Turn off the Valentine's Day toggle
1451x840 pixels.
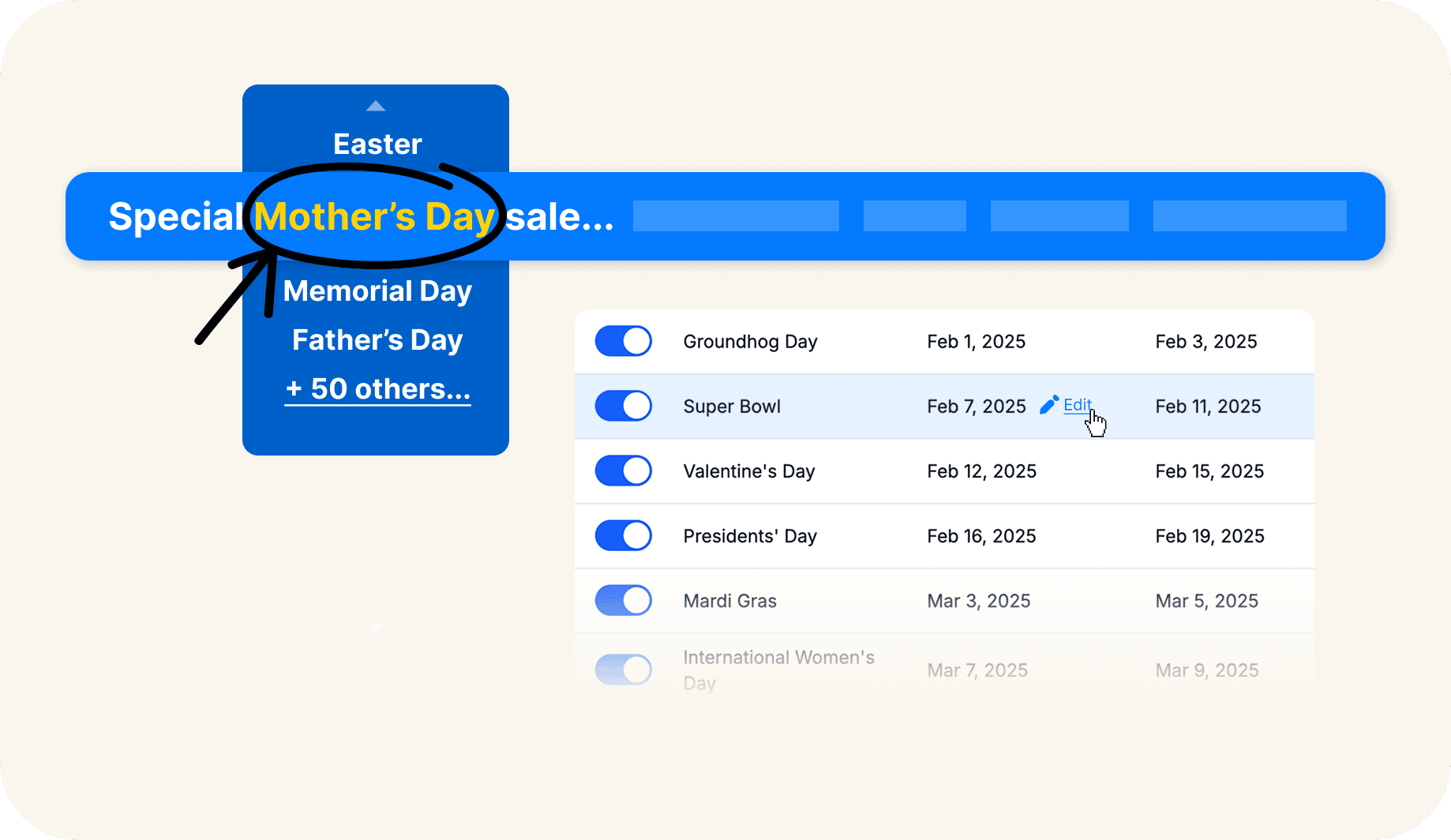click(x=623, y=471)
